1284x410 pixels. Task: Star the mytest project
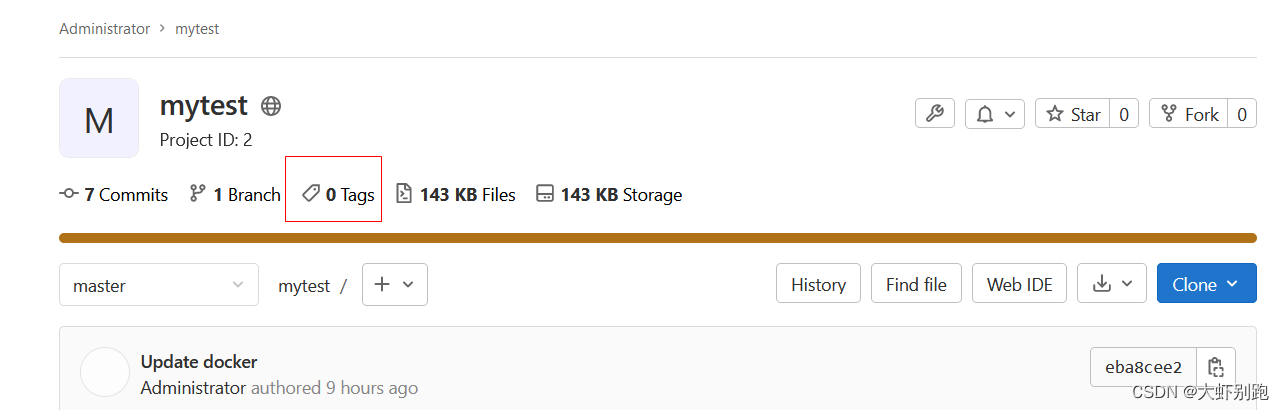[1073, 114]
